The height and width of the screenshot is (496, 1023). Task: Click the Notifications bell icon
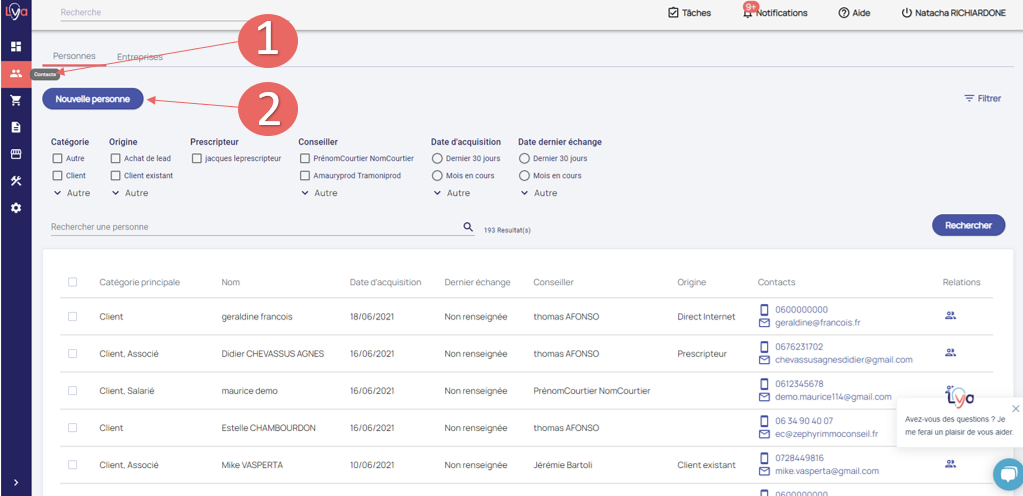click(747, 13)
